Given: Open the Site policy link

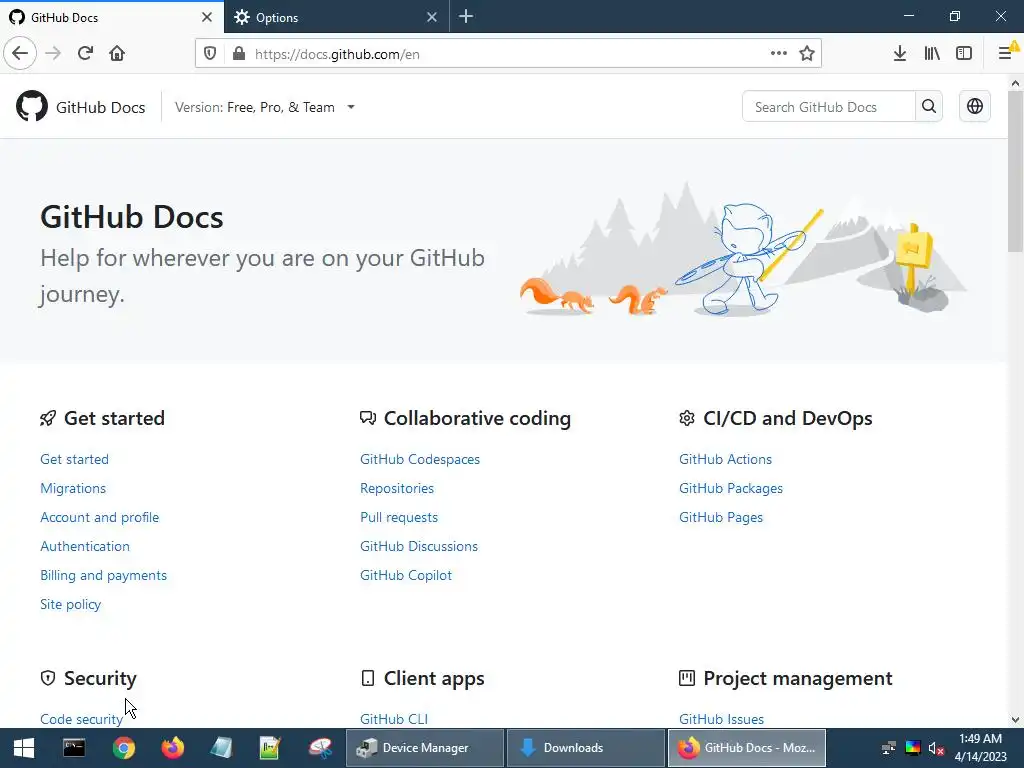Looking at the screenshot, I should click(71, 604).
